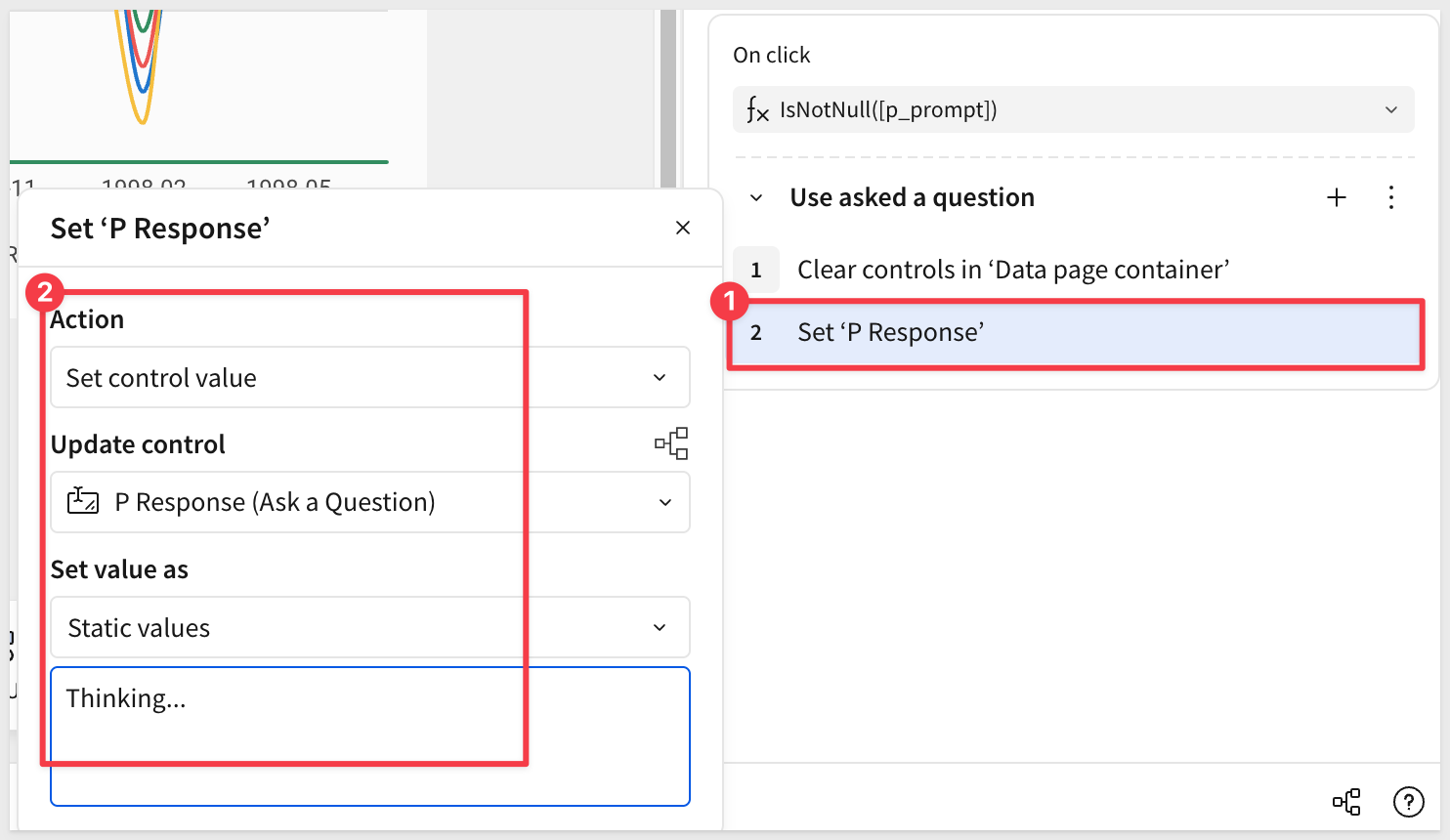
Task: Open the three-dot more options menu
Action: coord(1390,197)
